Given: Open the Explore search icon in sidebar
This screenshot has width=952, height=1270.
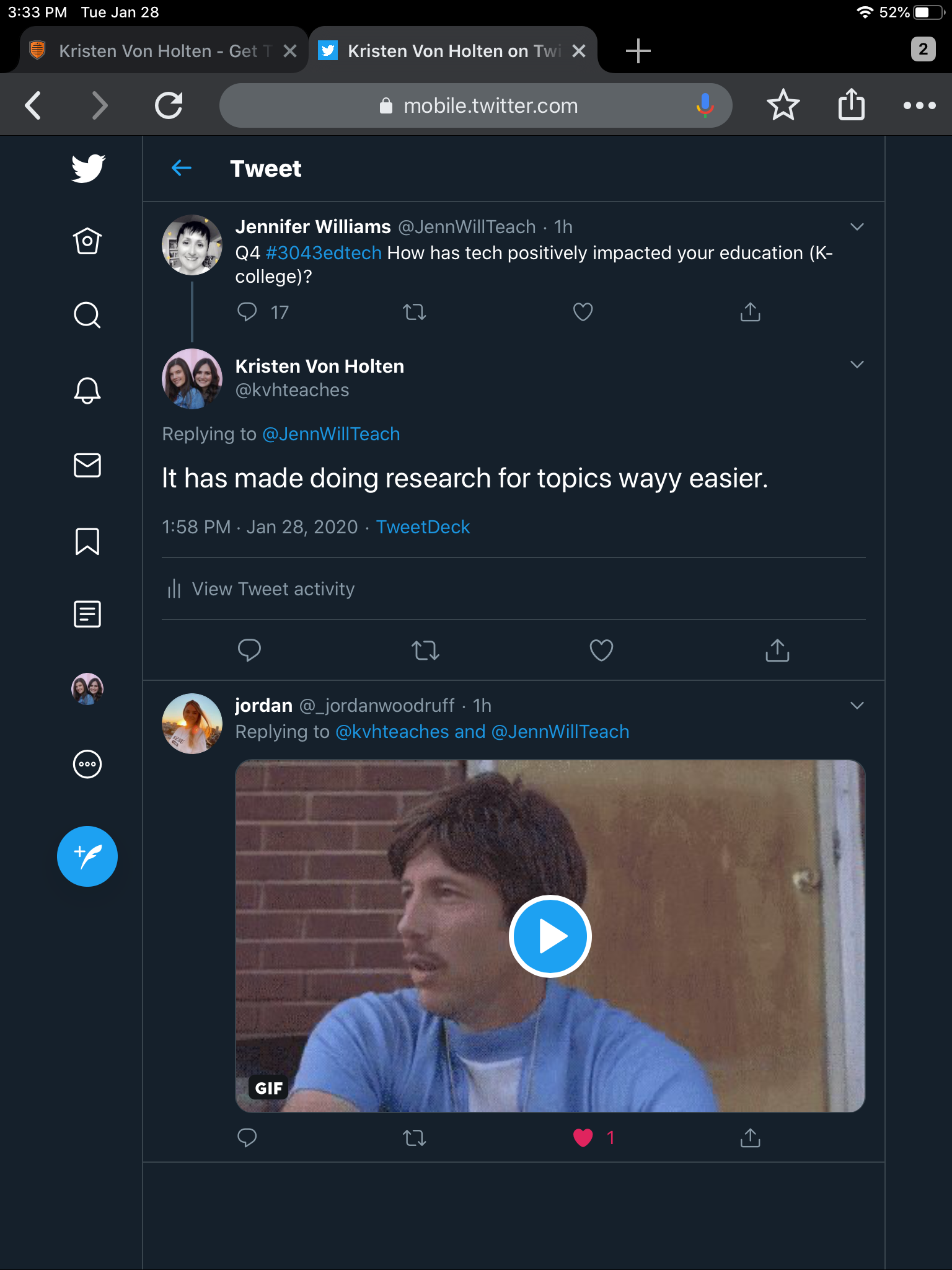Looking at the screenshot, I should tap(87, 315).
